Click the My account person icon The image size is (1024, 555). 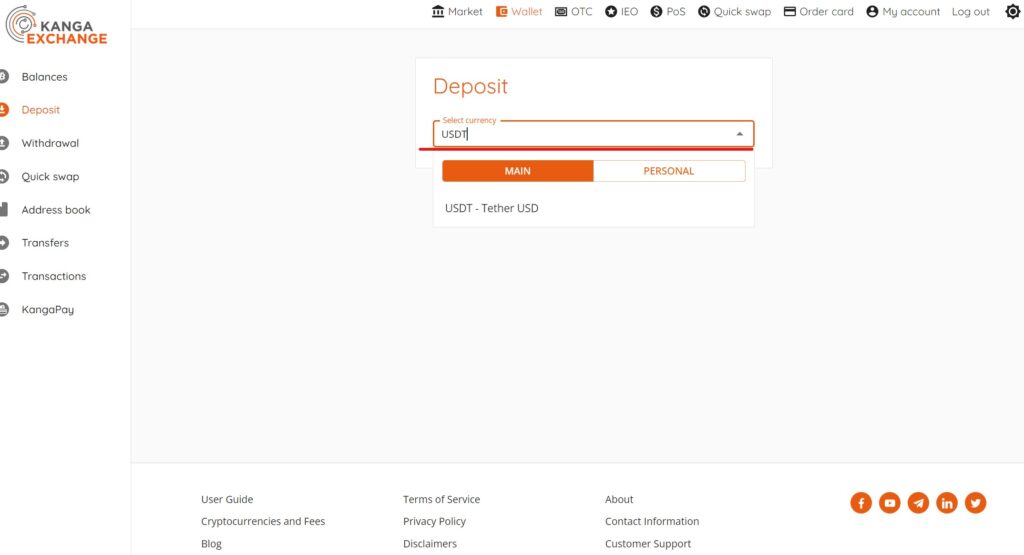pyautogui.click(x=872, y=12)
